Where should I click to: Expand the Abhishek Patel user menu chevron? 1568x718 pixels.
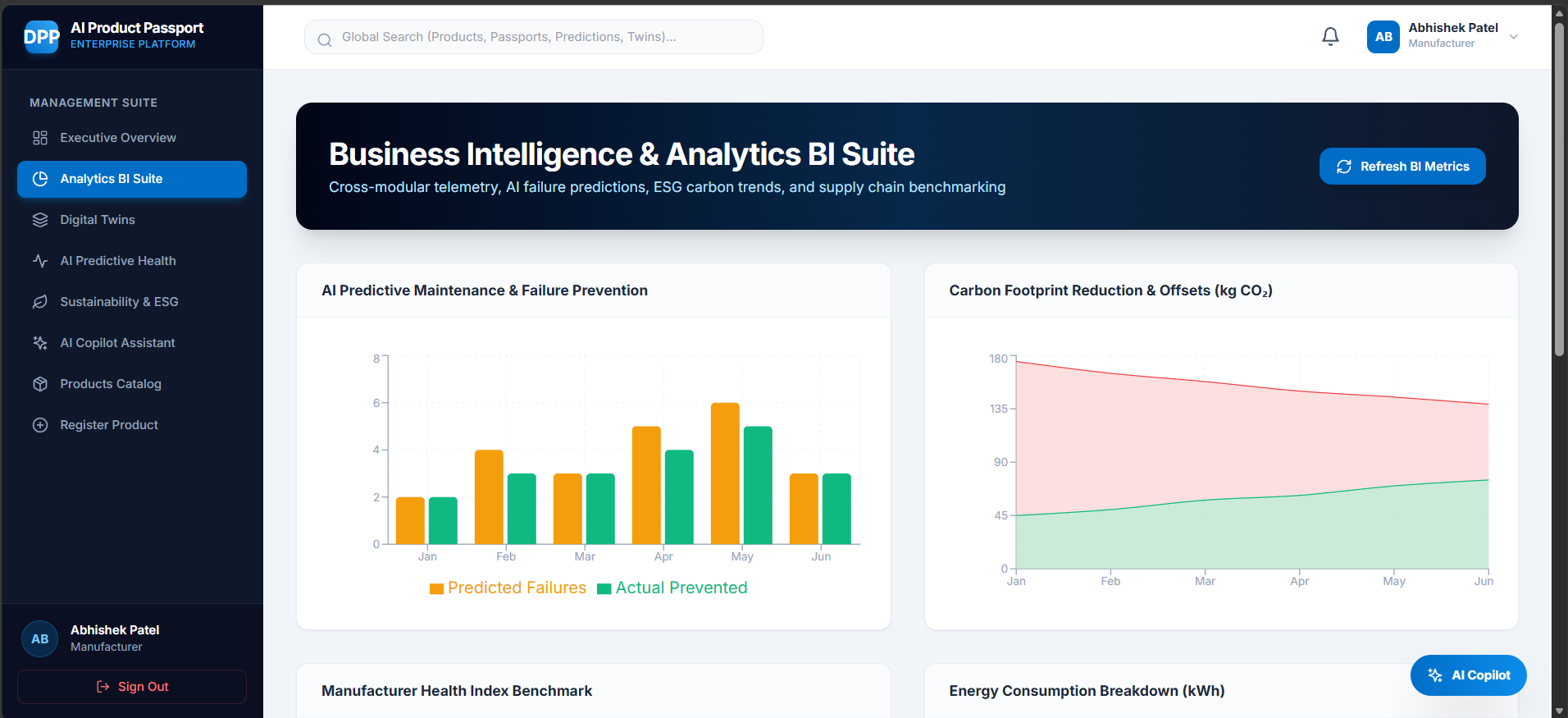[x=1514, y=37]
